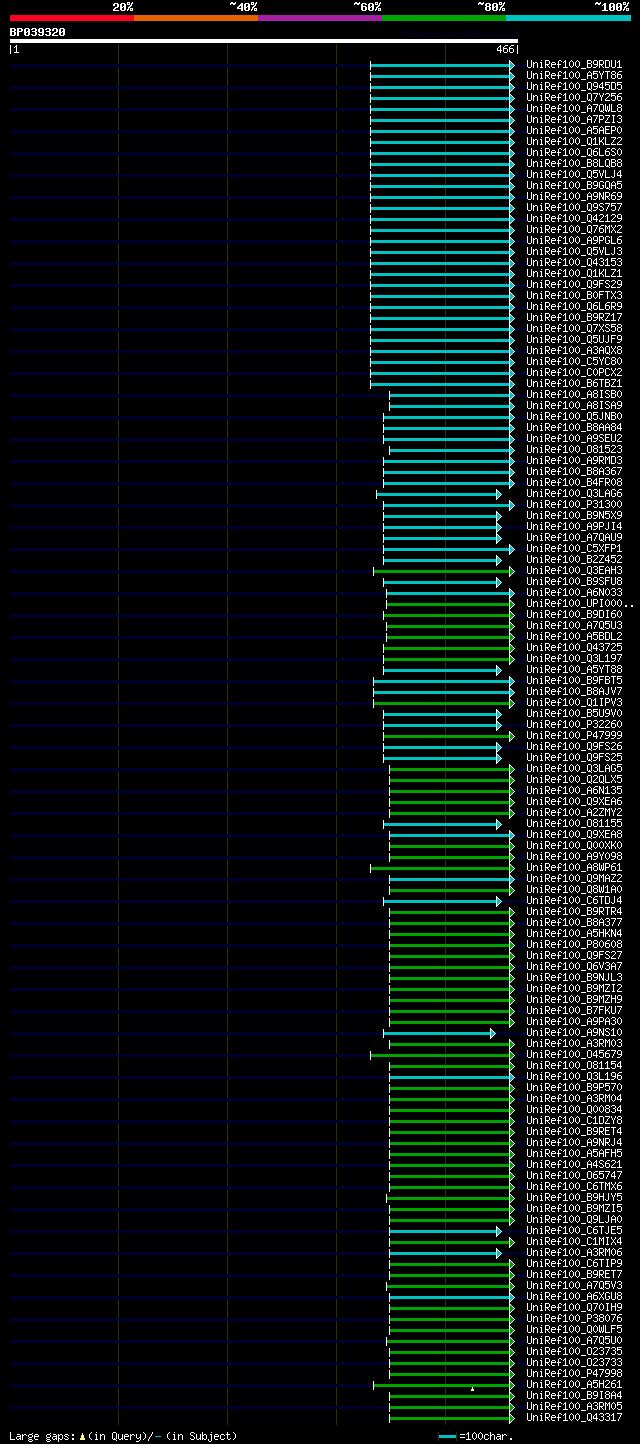
Task: Click the cyan ~100% legend segment
Action: pyautogui.click(x=568, y=18)
